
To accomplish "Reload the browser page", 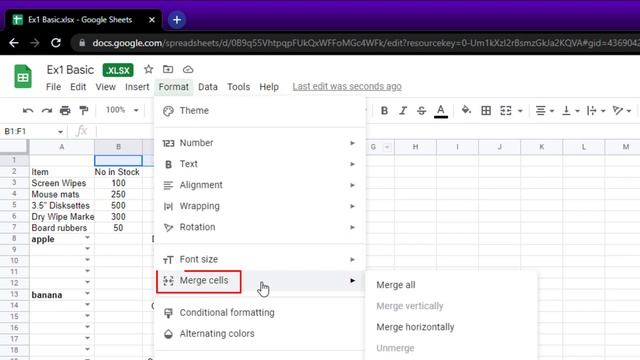I will pyautogui.click(x=56, y=43).
